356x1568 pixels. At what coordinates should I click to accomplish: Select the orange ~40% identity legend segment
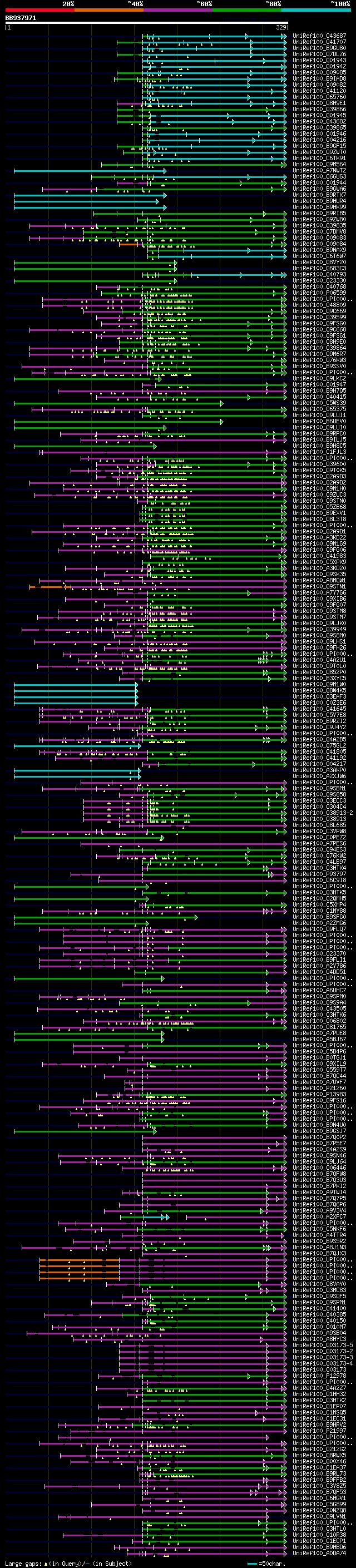click(x=109, y=10)
